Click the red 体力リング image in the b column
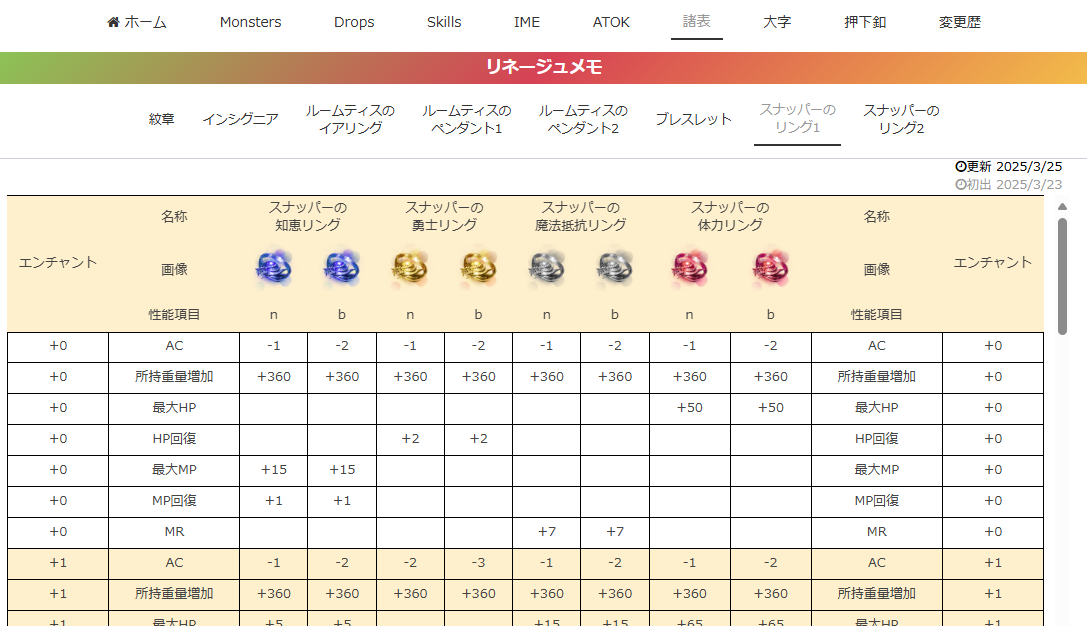The image size is (1087, 626). coord(770,268)
